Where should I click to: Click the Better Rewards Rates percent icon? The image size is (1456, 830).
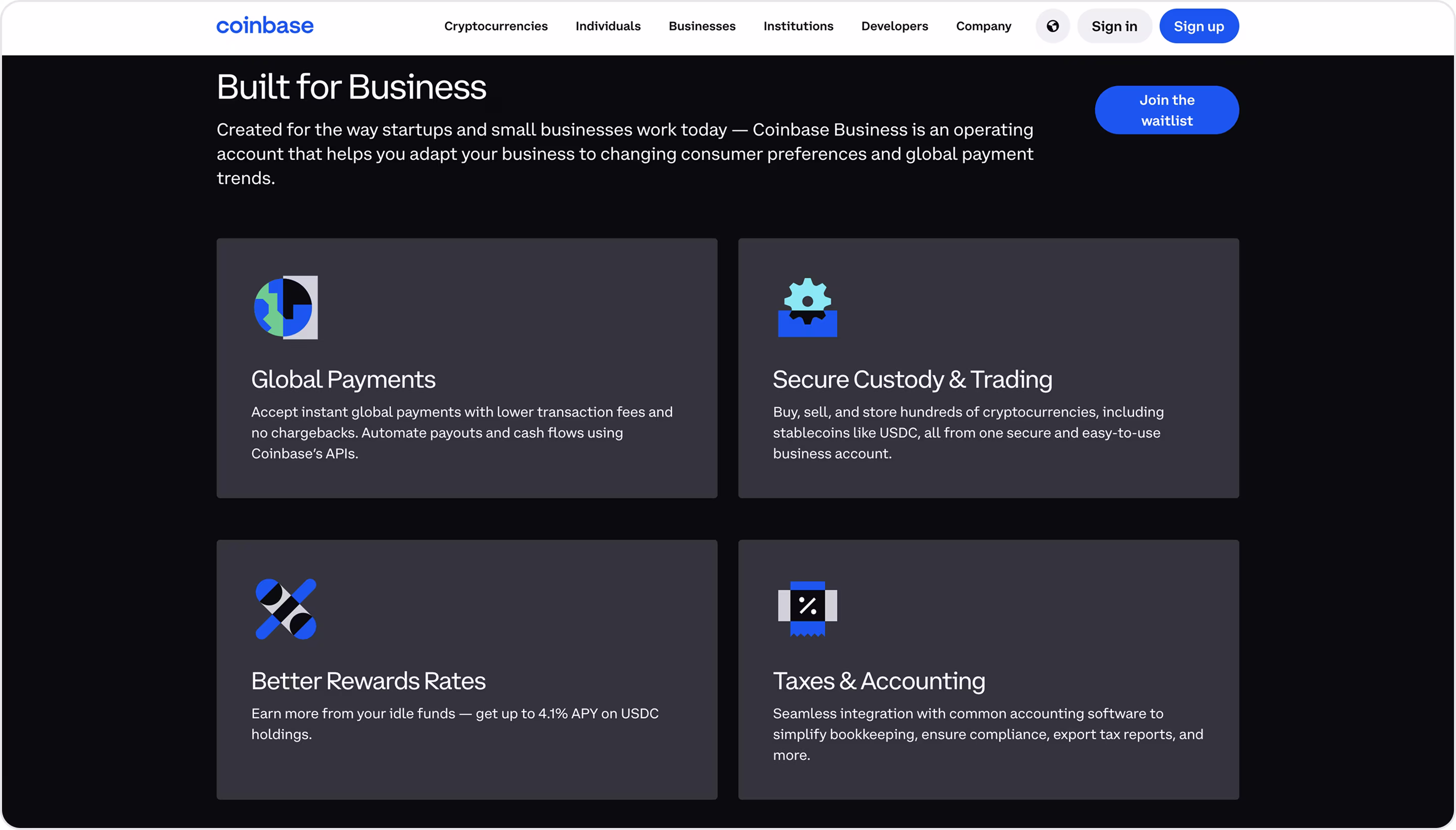click(x=286, y=609)
